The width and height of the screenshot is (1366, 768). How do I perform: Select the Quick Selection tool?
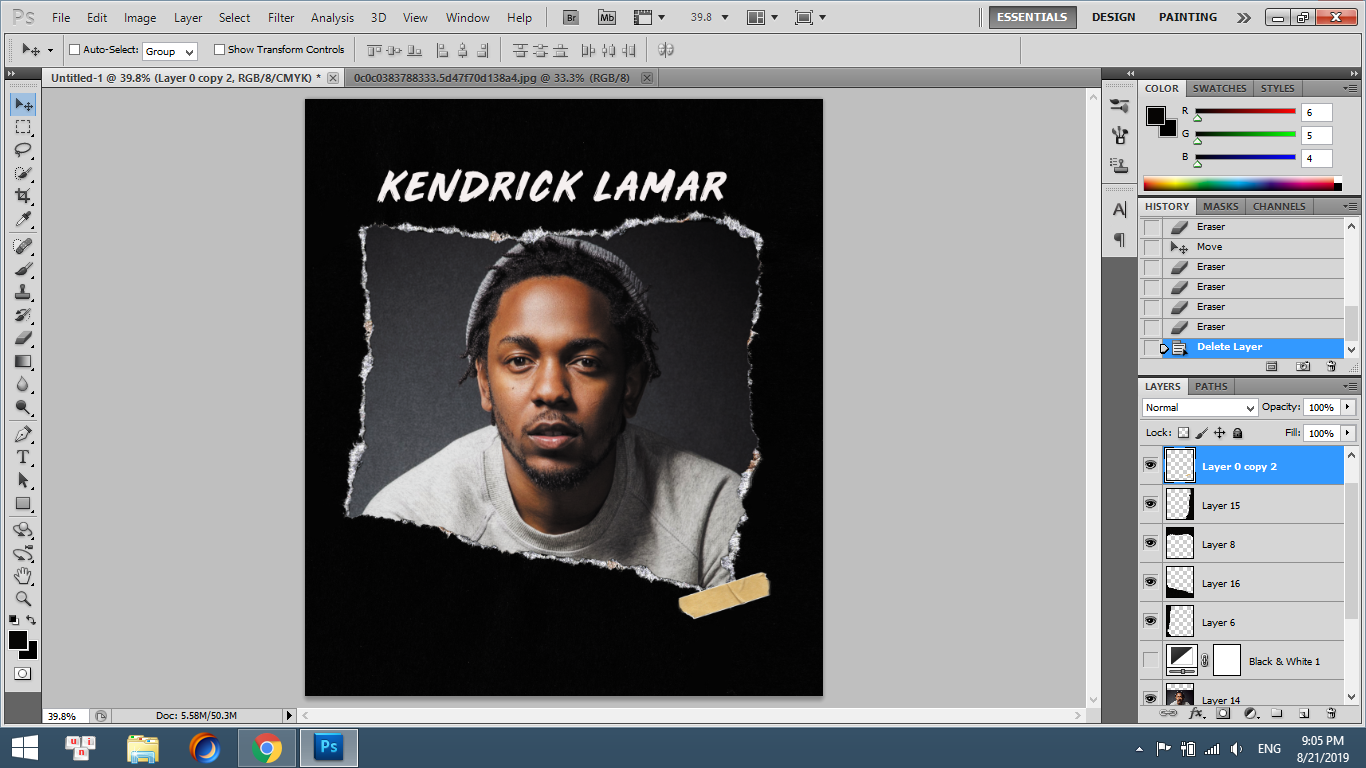pos(23,173)
